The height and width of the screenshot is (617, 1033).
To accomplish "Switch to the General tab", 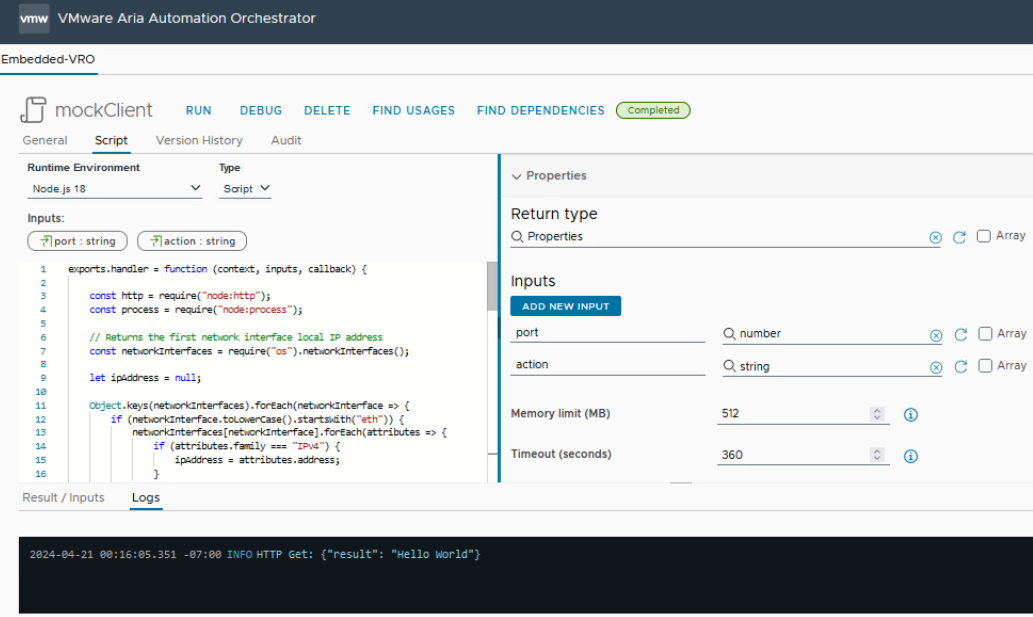I will click(x=45, y=140).
